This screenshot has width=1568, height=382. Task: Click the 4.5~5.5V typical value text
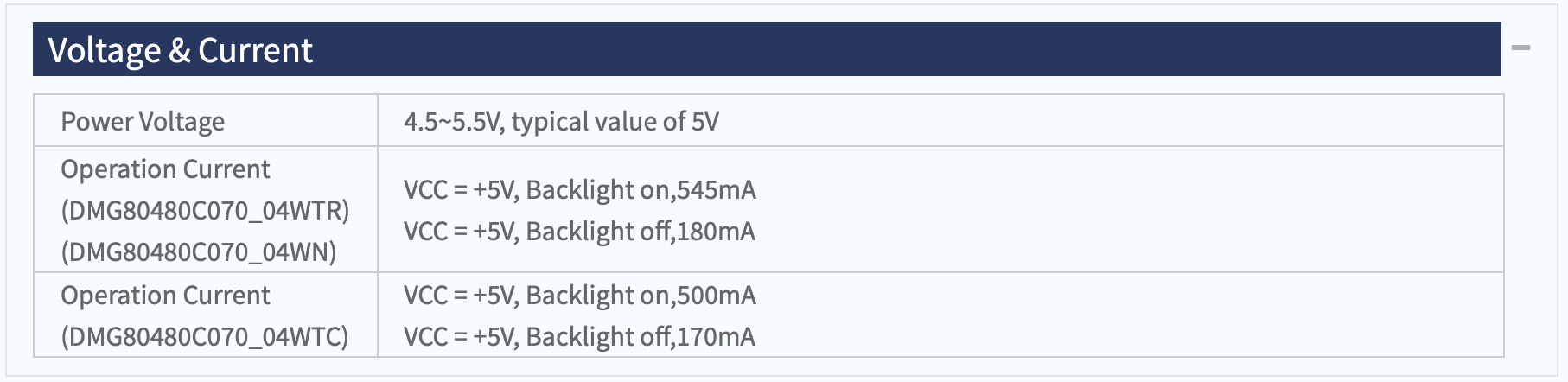[561, 122]
